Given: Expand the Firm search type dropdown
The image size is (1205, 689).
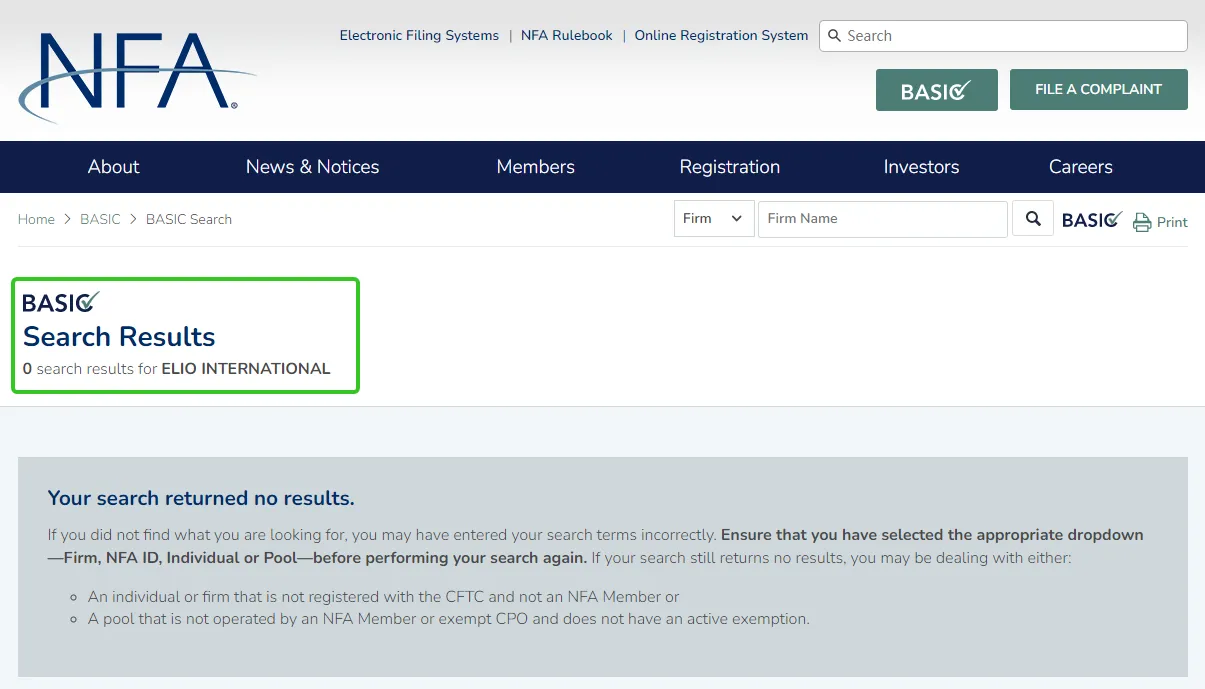Looking at the screenshot, I should point(714,219).
